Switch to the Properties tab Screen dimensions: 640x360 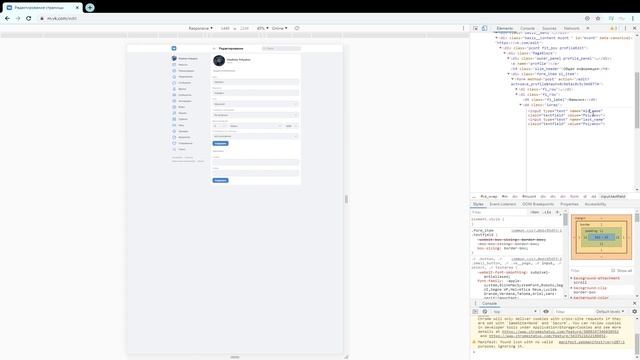[569, 204]
